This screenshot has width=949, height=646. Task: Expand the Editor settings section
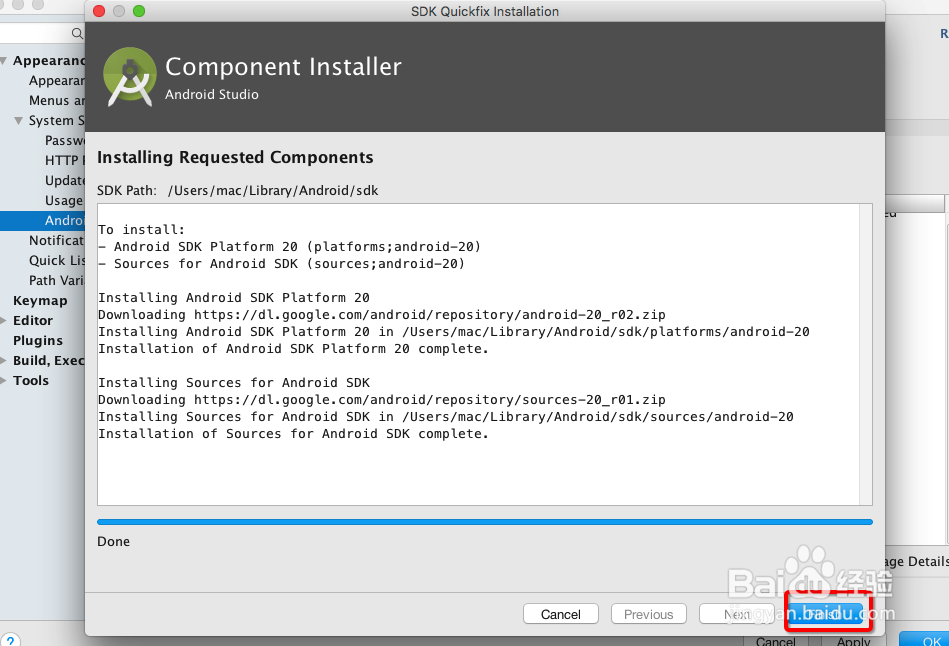point(4,320)
